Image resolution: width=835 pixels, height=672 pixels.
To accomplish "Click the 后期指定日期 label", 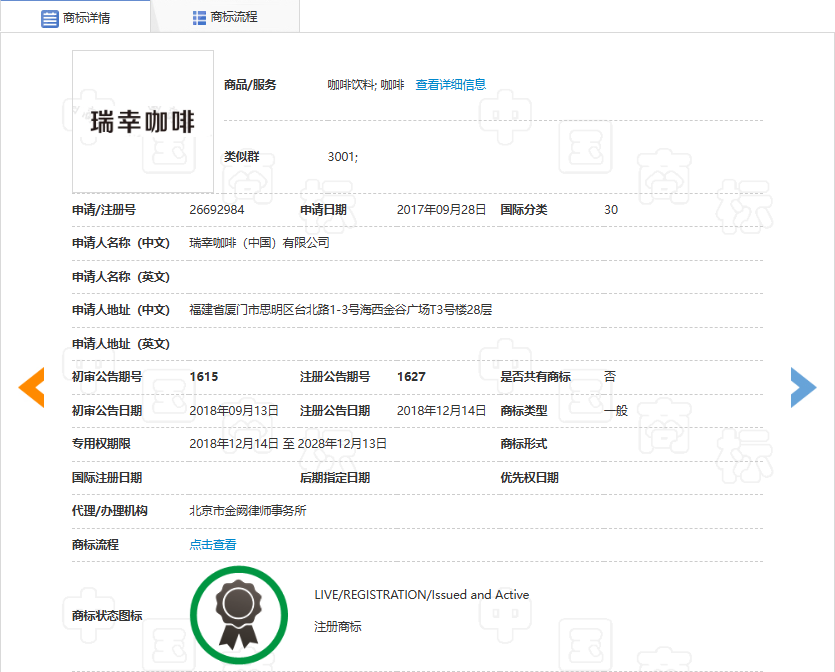I will click(x=335, y=478).
